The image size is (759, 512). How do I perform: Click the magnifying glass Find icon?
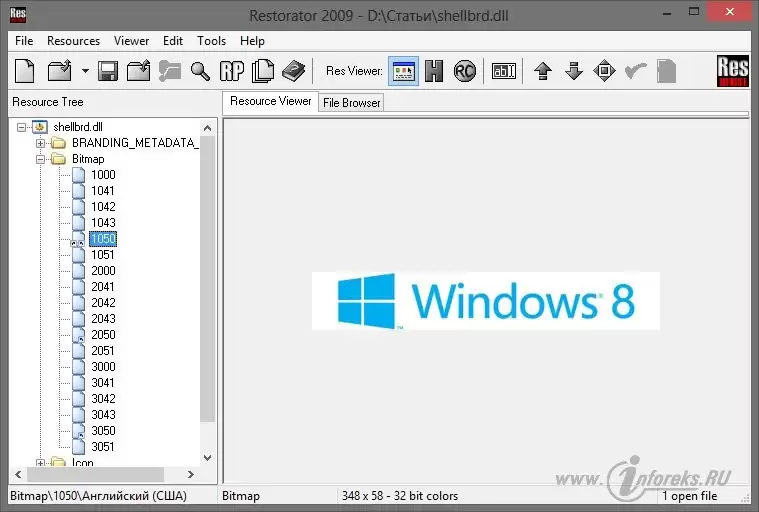(x=201, y=71)
